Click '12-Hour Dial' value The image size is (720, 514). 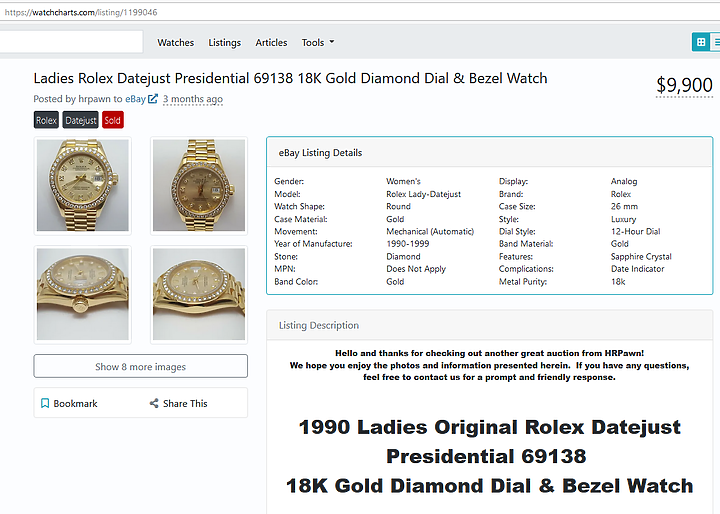pyautogui.click(x=636, y=232)
